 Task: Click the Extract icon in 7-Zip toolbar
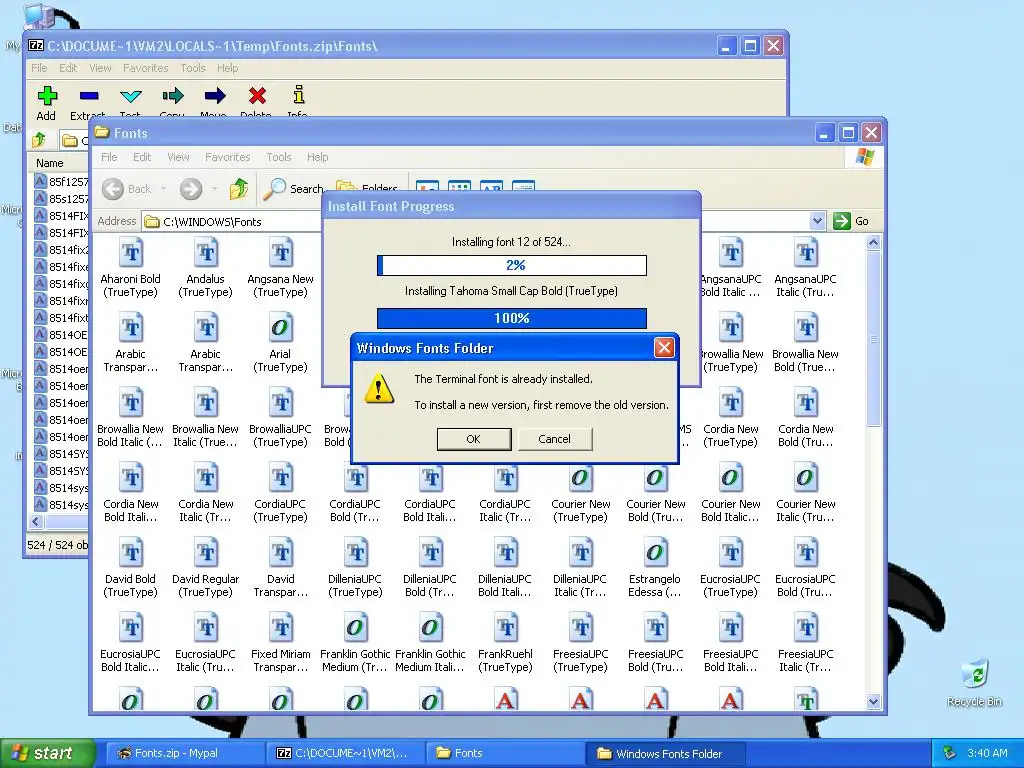click(89, 96)
